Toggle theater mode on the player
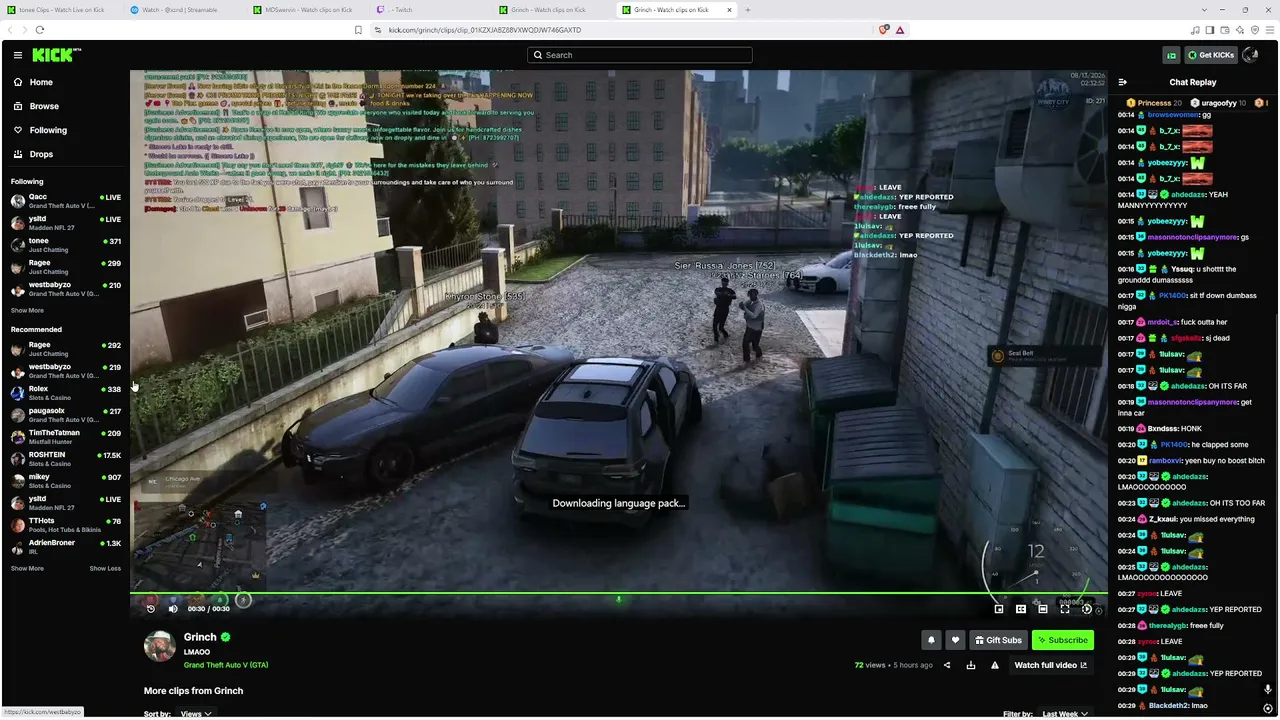The height and width of the screenshot is (720, 1280). (1043, 608)
